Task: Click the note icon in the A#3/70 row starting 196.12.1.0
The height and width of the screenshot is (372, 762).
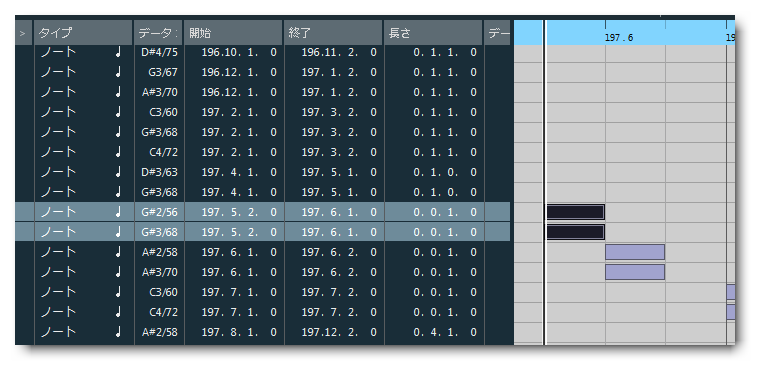Action: tap(118, 92)
